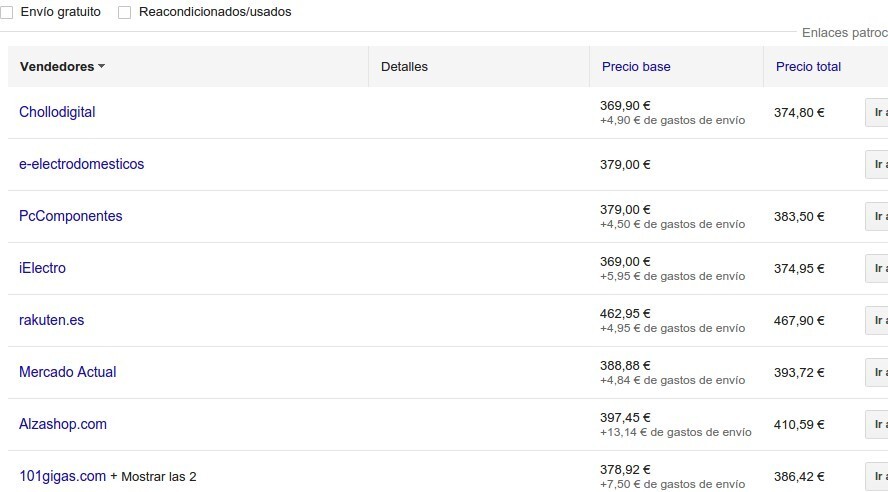The height and width of the screenshot is (492, 888).
Task: Tick the Reacondicionados/usados checkbox
Action: pyautogui.click(x=125, y=12)
